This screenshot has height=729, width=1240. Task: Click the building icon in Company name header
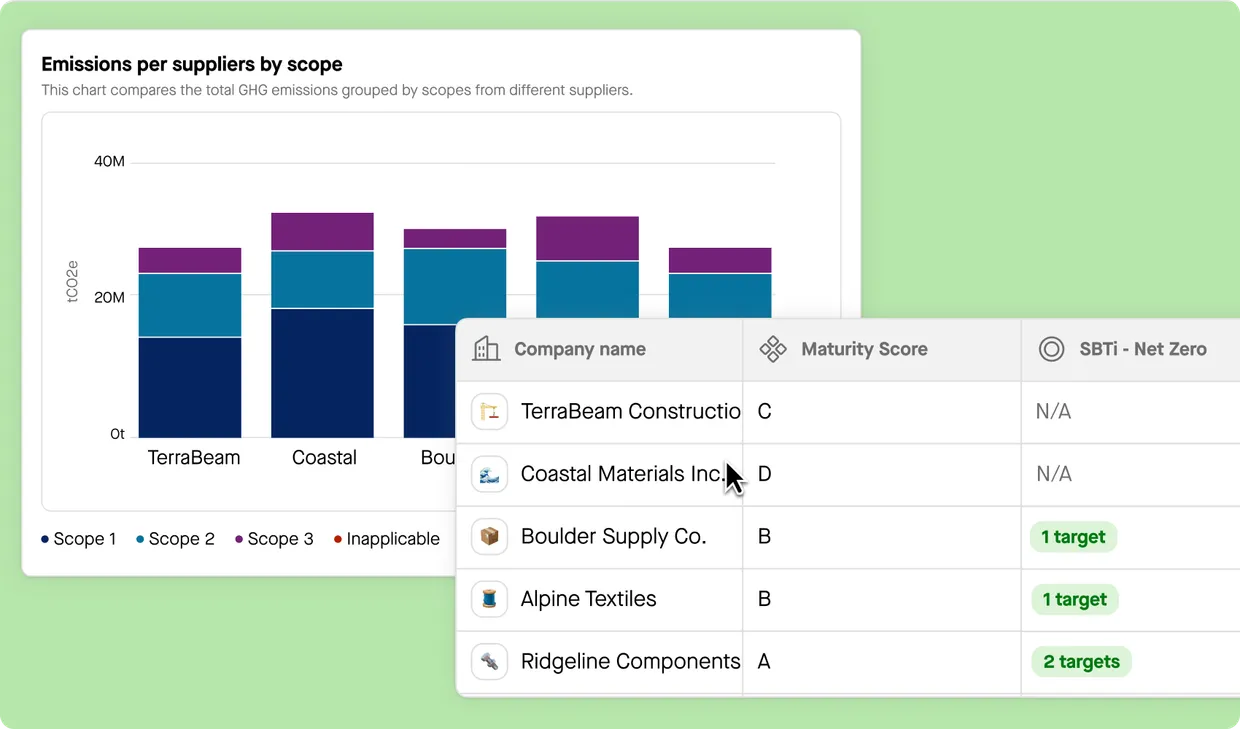(x=486, y=349)
